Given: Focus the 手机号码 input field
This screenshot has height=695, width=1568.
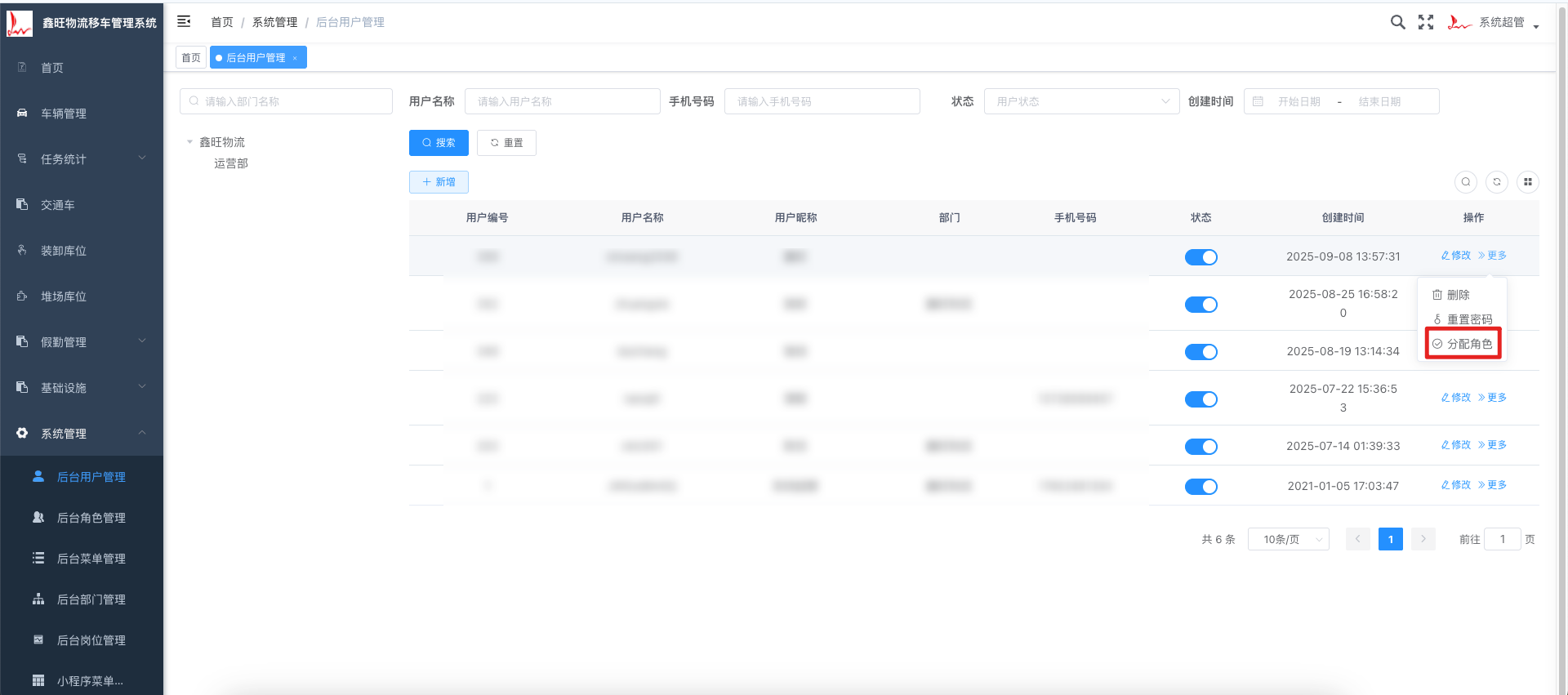Looking at the screenshot, I should 822,101.
